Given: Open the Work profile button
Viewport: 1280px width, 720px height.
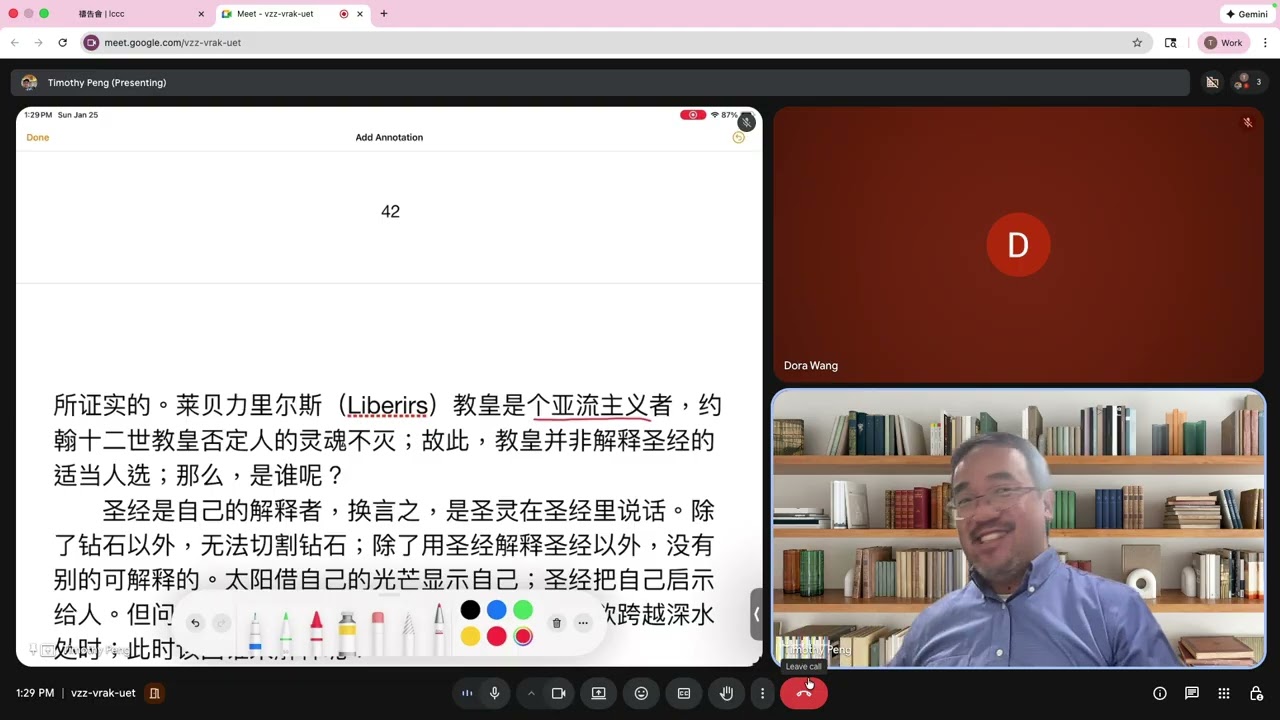Looking at the screenshot, I should click(1223, 43).
